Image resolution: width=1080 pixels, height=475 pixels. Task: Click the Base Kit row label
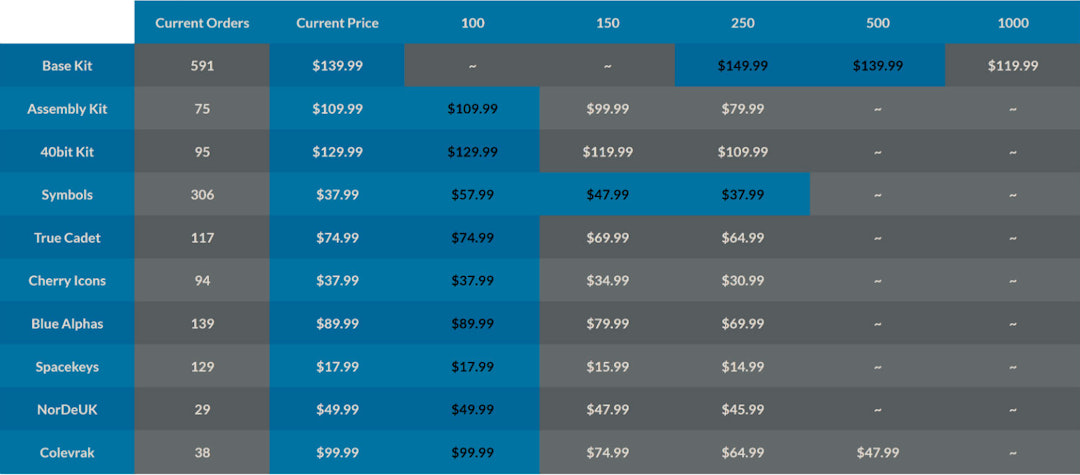[67, 66]
